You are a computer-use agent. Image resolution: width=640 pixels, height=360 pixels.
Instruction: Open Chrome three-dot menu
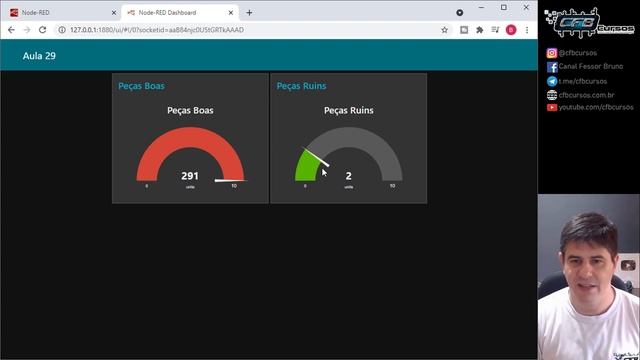527,30
